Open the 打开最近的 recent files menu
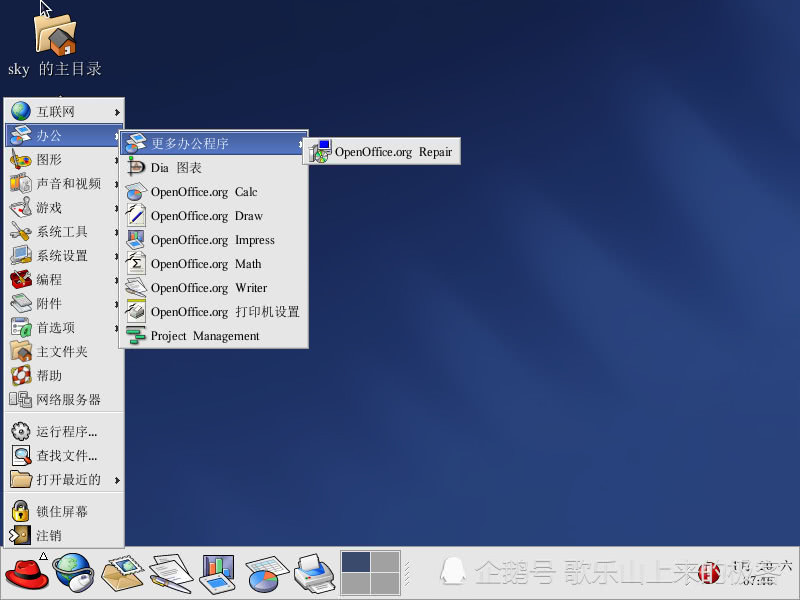Image resolution: width=800 pixels, height=600 pixels. tap(64, 480)
